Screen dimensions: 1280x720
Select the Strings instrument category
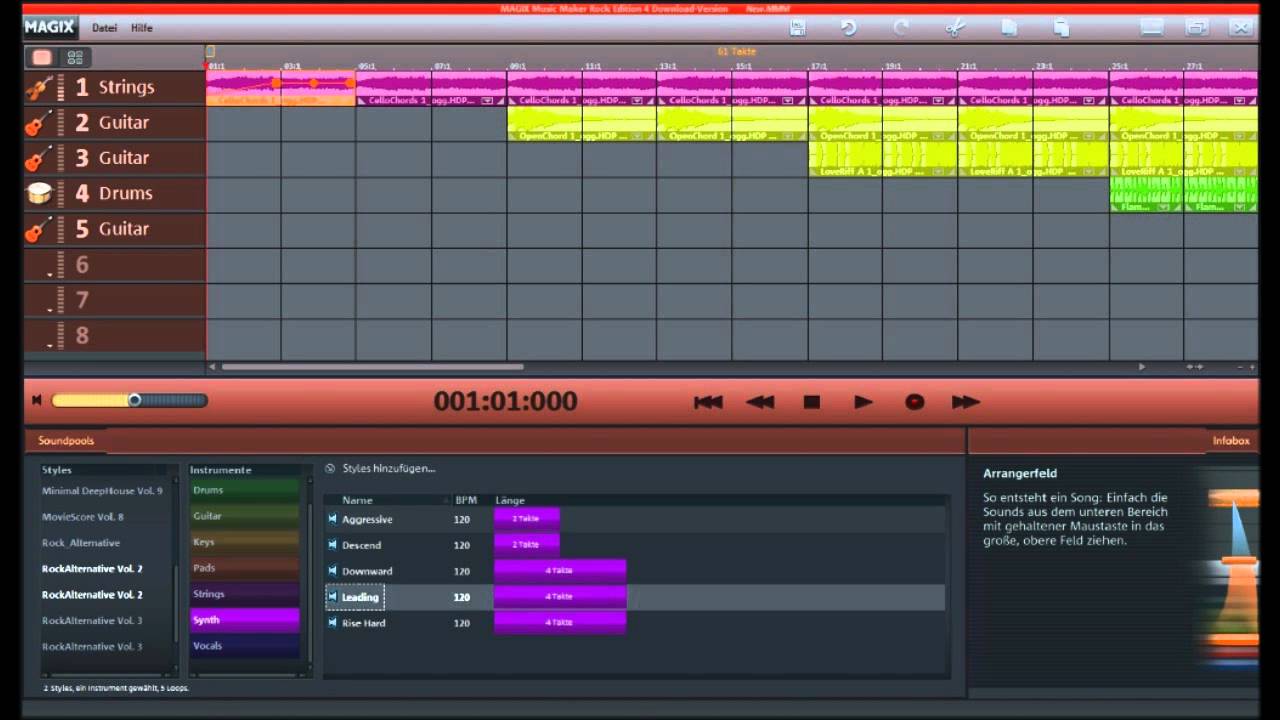(245, 594)
